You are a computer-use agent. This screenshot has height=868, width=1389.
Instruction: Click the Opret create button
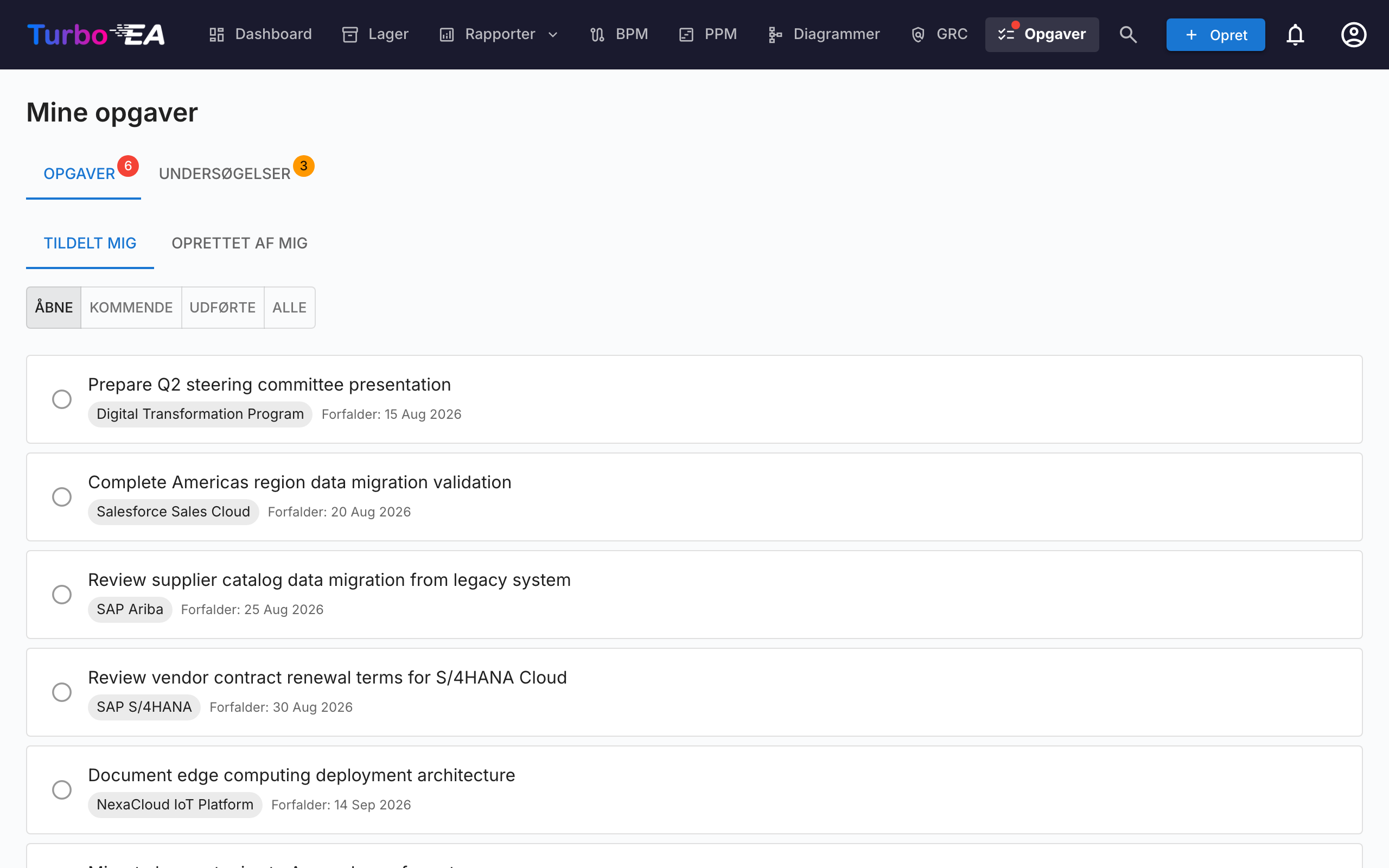(1215, 34)
